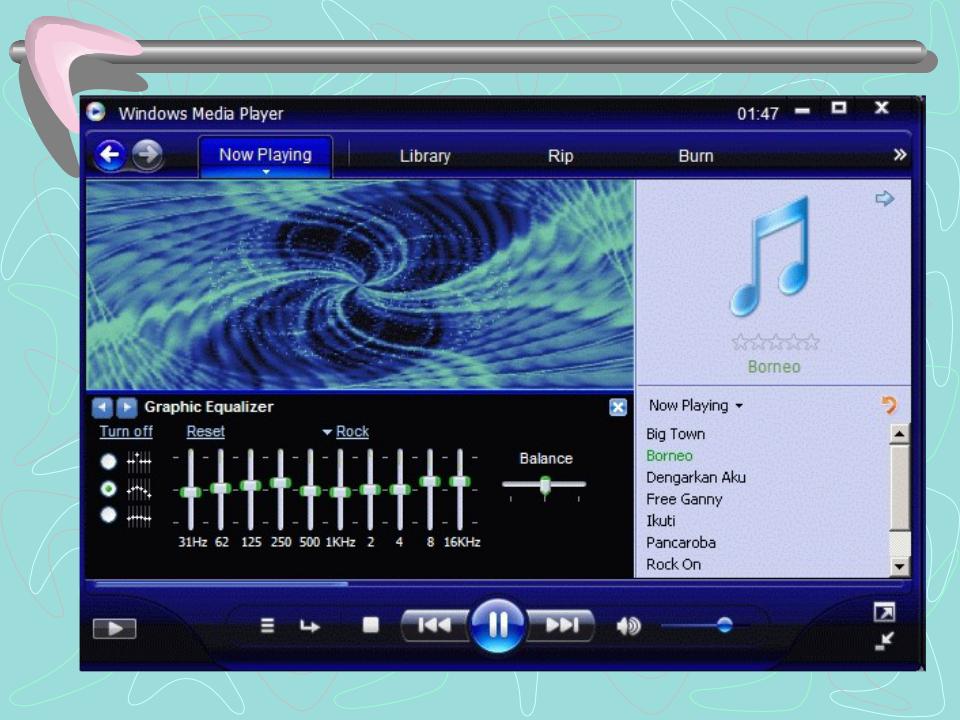Click the 2 KHz equalizer slider
This screenshot has height=720, width=960.
370,490
